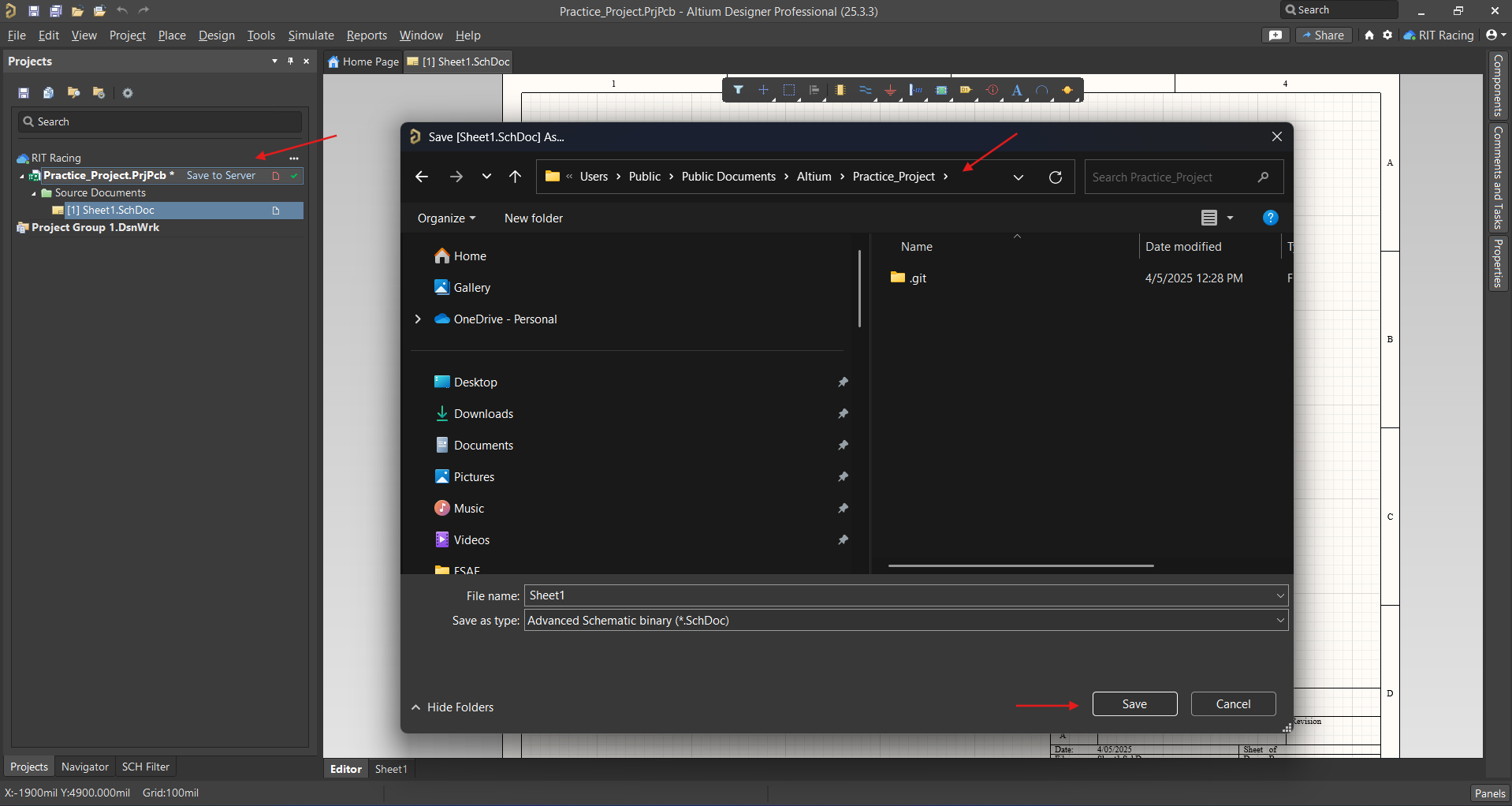
Task: Refresh the Practice_Project folder listing
Action: 1056,177
